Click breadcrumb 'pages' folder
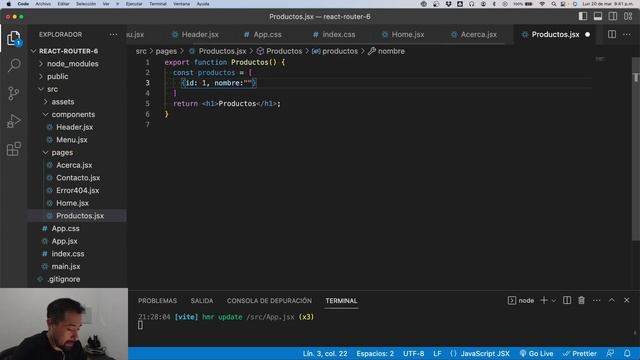The height and width of the screenshot is (360, 640). (166, 51)
